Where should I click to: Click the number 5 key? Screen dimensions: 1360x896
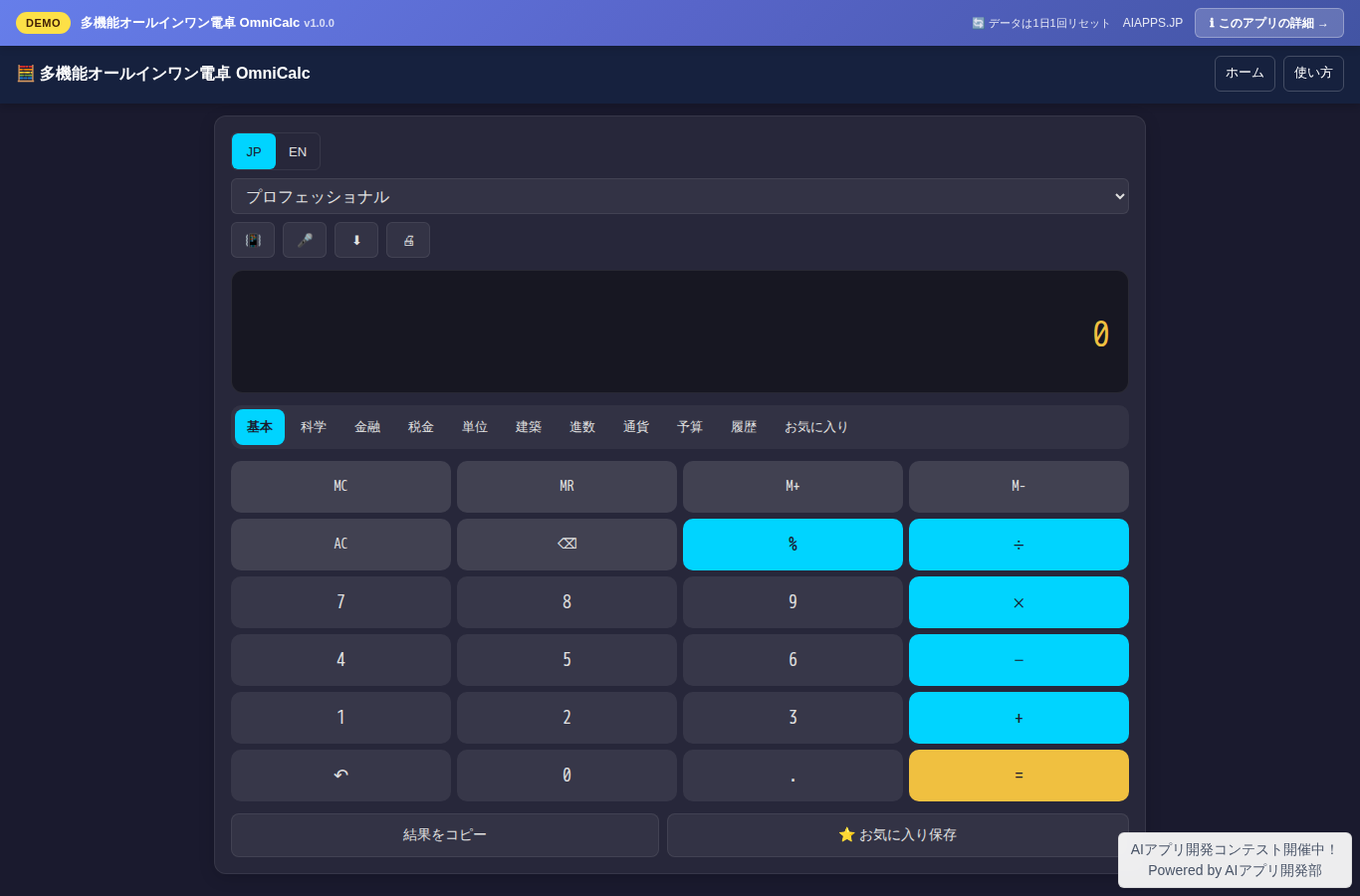click(567, 660)
